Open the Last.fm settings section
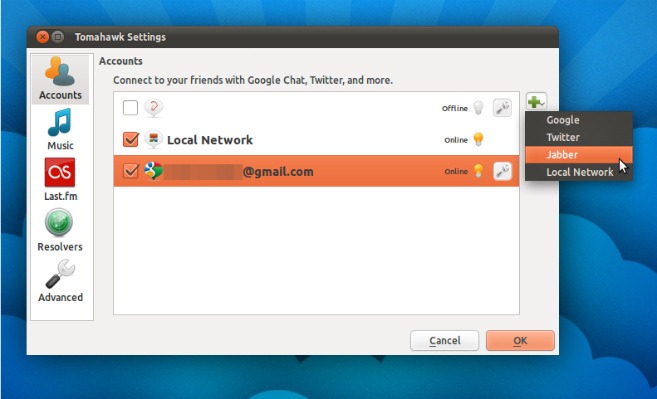This screenshot has height=399, width=657. pos(60,179)
